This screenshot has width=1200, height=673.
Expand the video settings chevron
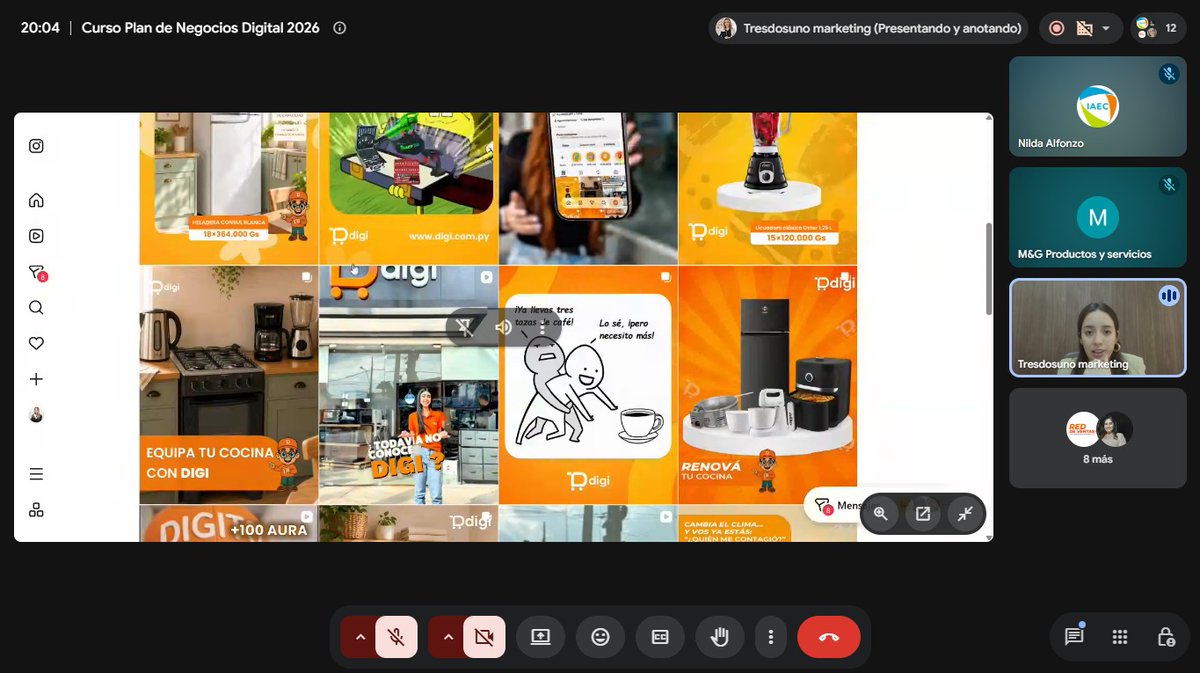coord(448,637)
